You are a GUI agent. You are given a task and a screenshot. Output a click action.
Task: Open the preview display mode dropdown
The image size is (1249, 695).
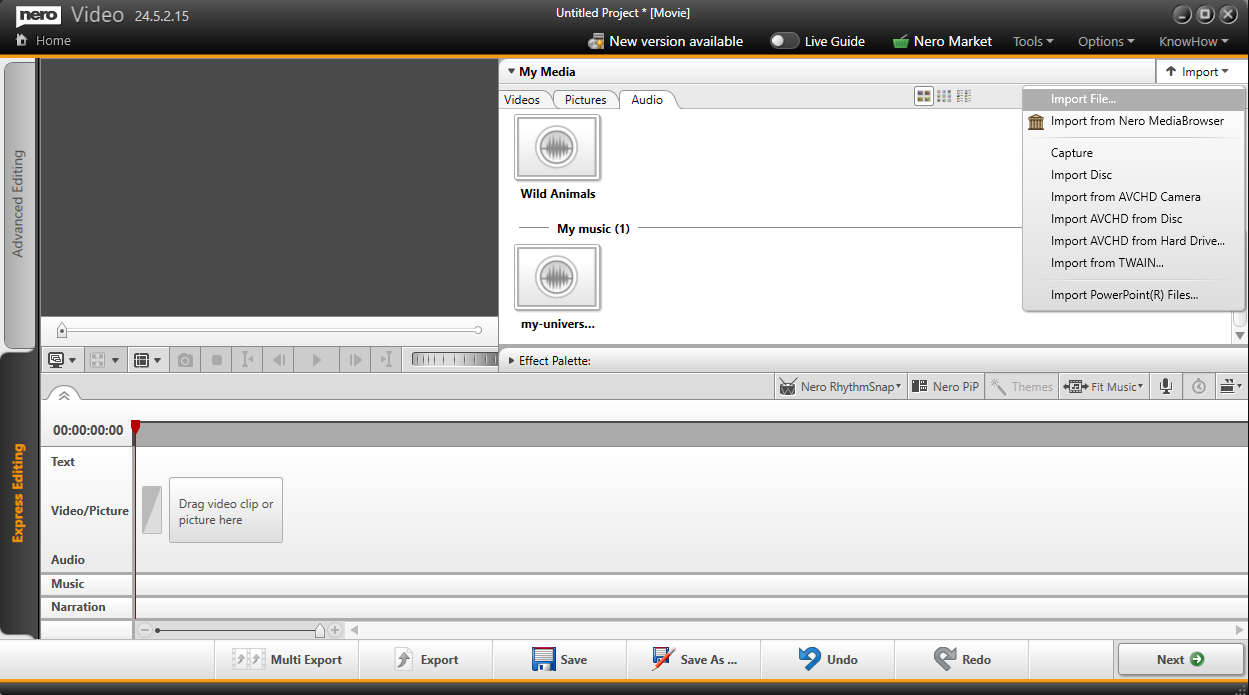coord(61,360)
